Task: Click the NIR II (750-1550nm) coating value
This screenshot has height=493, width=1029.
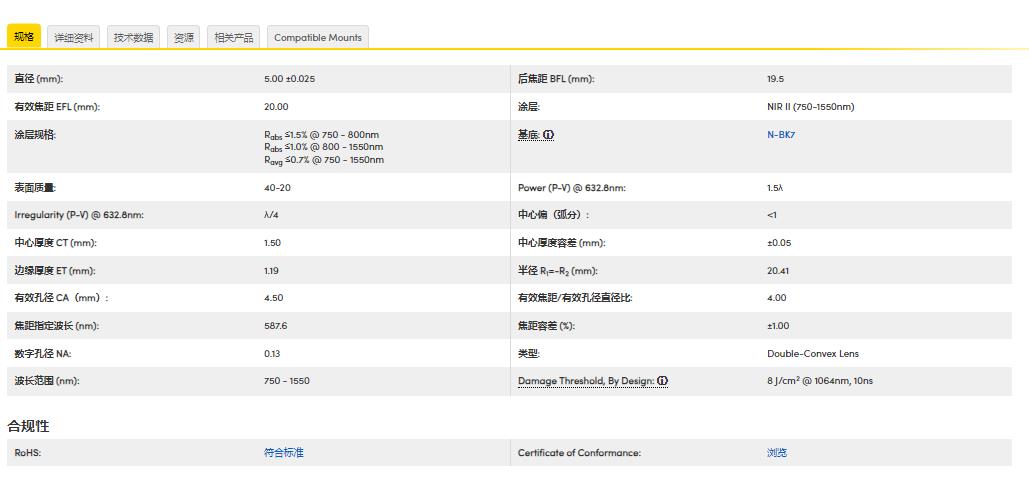Action: [x=810, y=107]
